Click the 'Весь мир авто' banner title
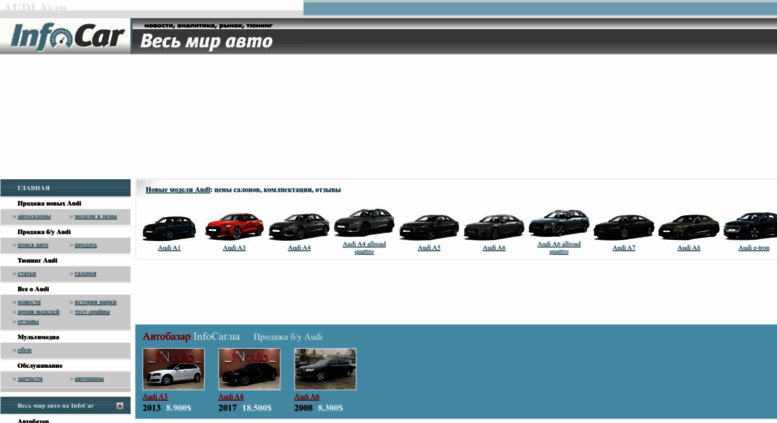This screenshot has width=777, height=423. tap(207, 41)
